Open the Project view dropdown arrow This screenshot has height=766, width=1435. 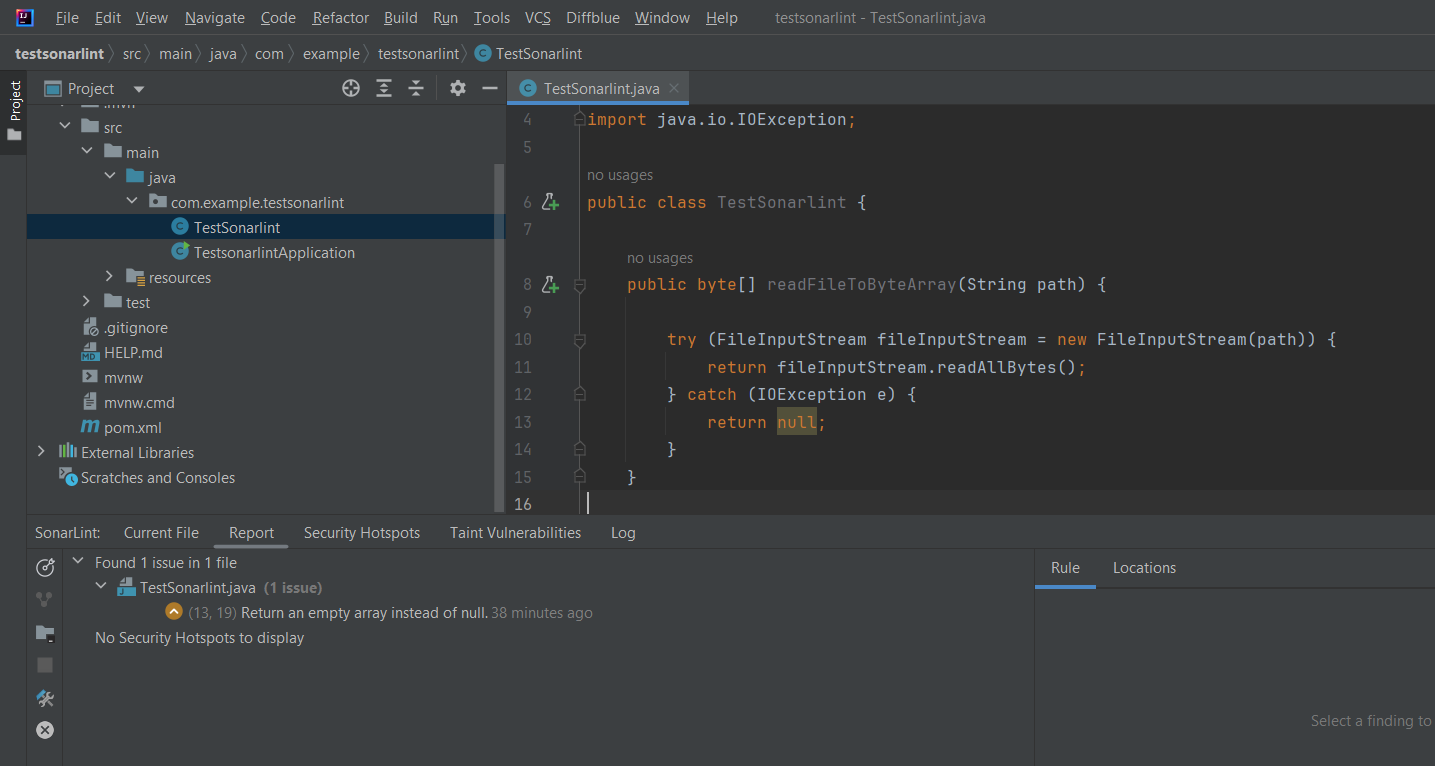tap(139, 89)
